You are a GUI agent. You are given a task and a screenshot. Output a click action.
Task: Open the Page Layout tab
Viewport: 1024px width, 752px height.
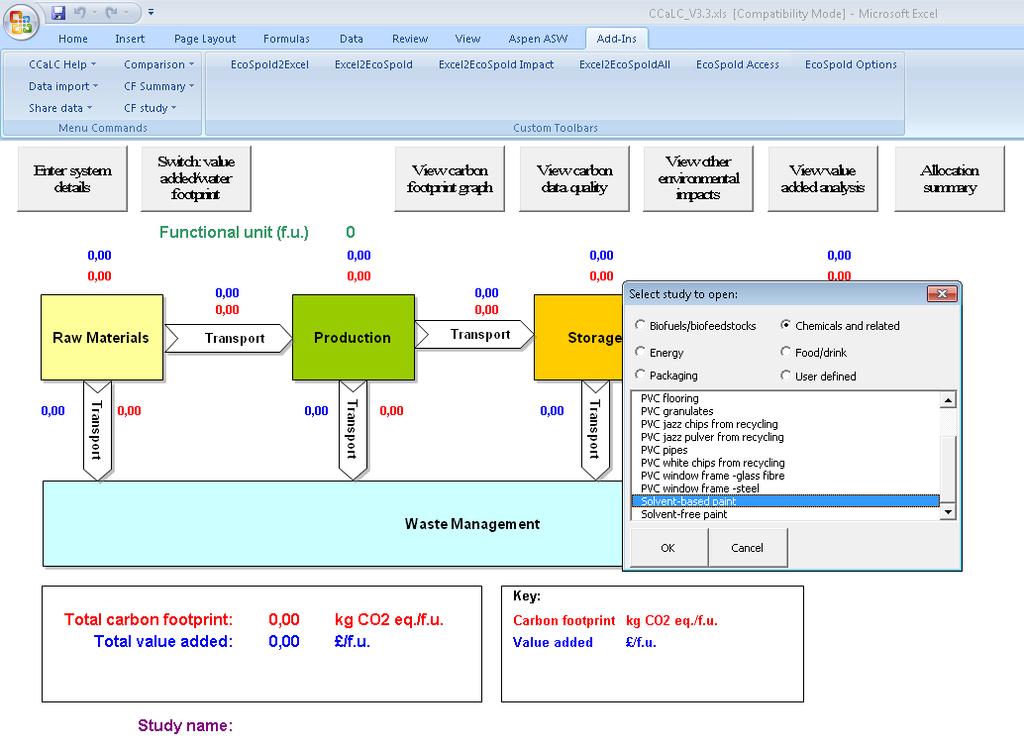pos(205,39)
